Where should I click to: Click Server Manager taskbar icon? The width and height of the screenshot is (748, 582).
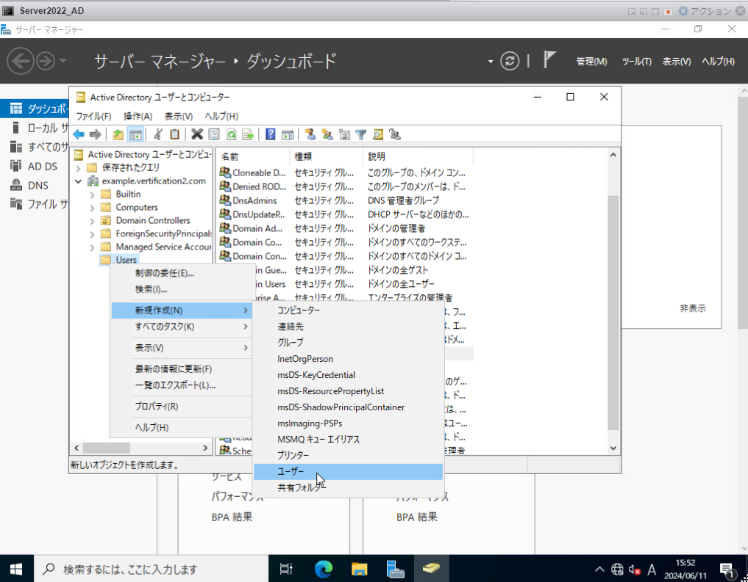coord(395,569)
